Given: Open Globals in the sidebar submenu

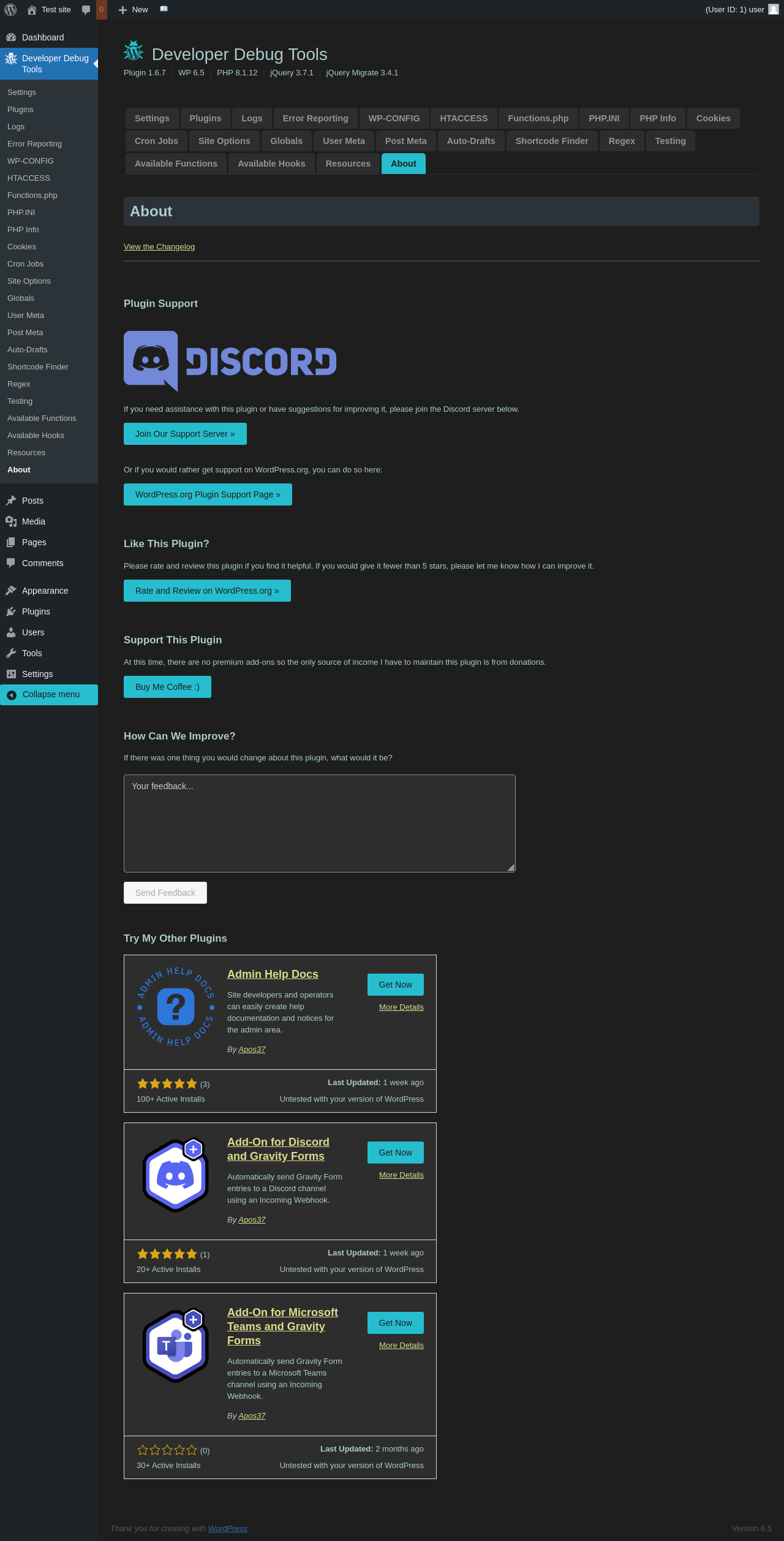Looking at the screenshot, I should pyautogui.click(x=49, y=298).
